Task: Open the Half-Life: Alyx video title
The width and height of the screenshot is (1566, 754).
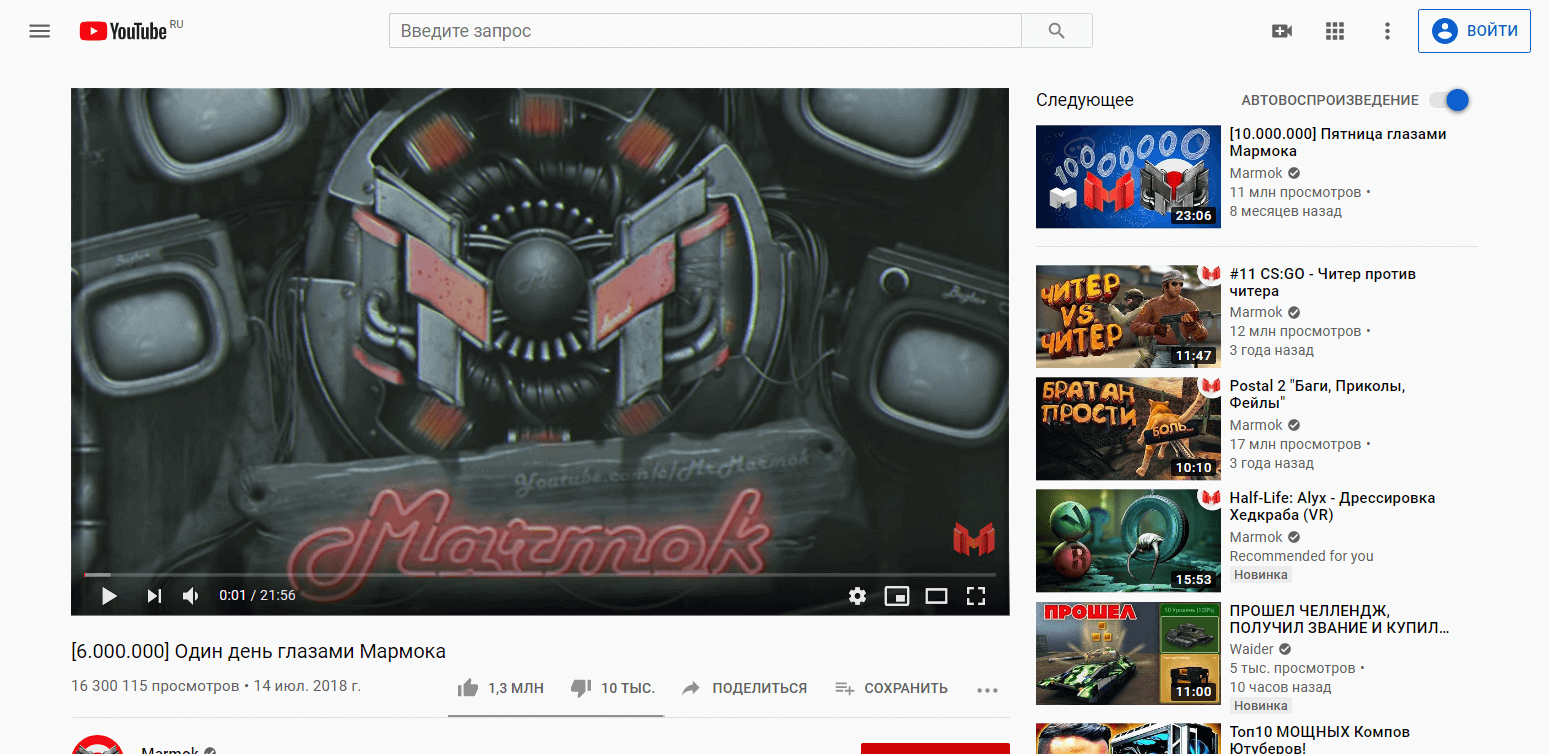Action: pos(1331,506)
